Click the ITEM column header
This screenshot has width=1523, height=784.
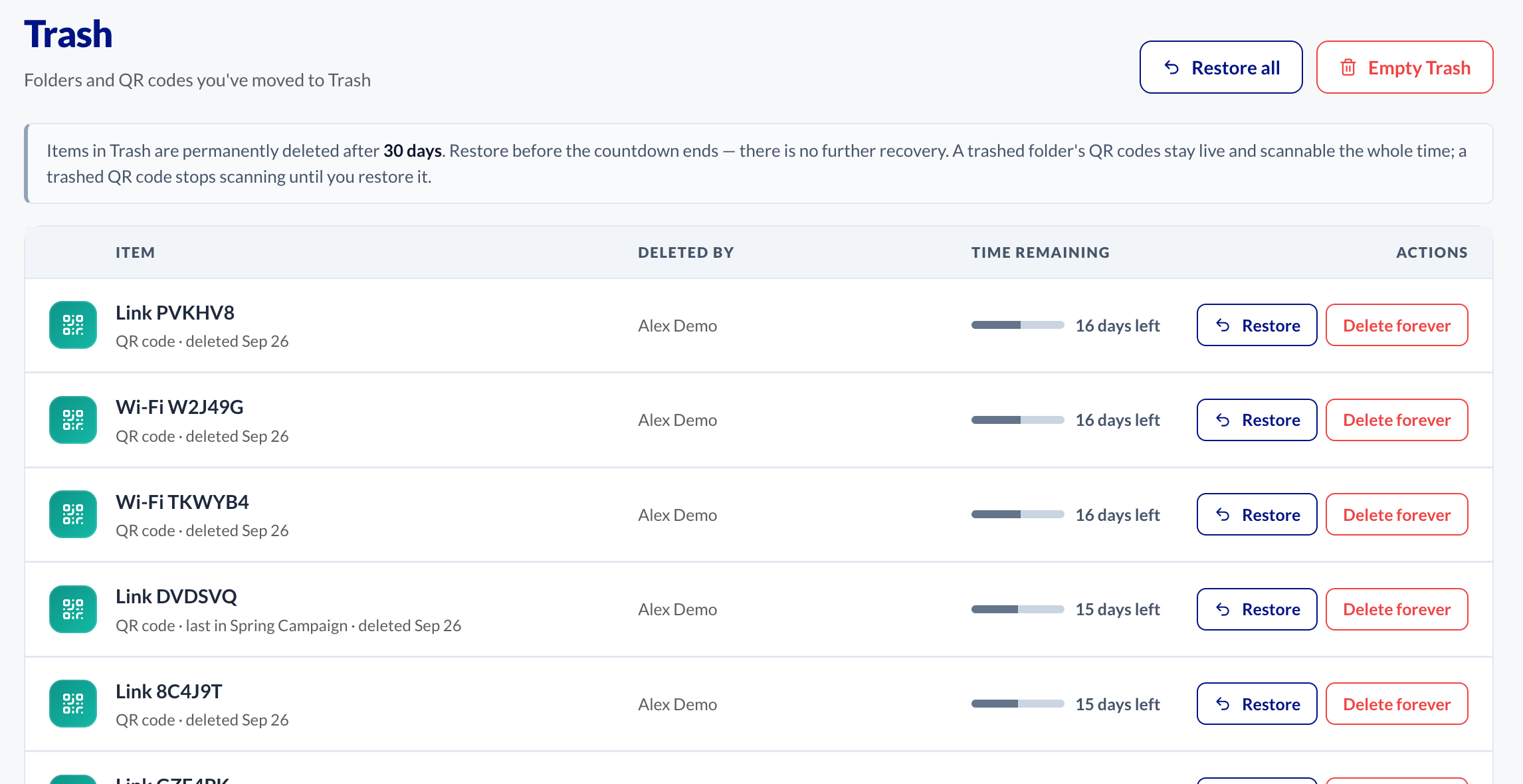coord(135,252)
